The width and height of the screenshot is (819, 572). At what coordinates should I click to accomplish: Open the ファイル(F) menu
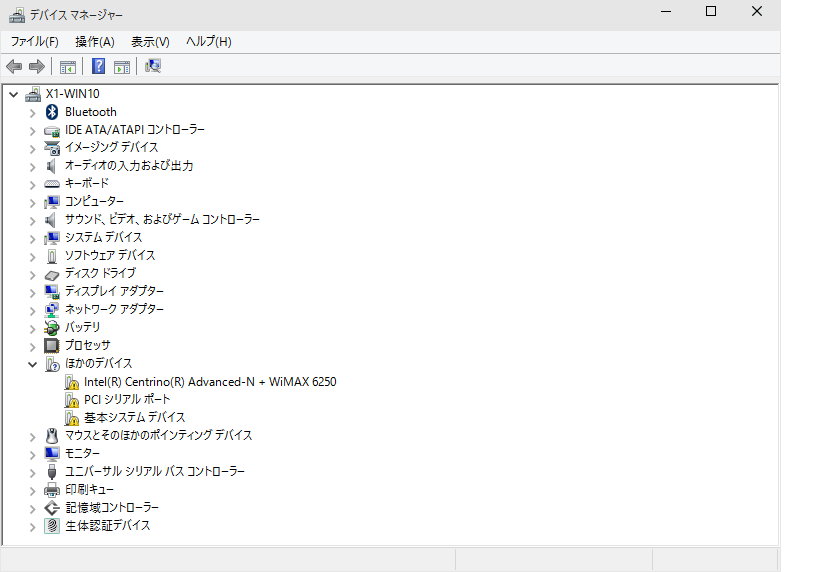tap(34, 42)
